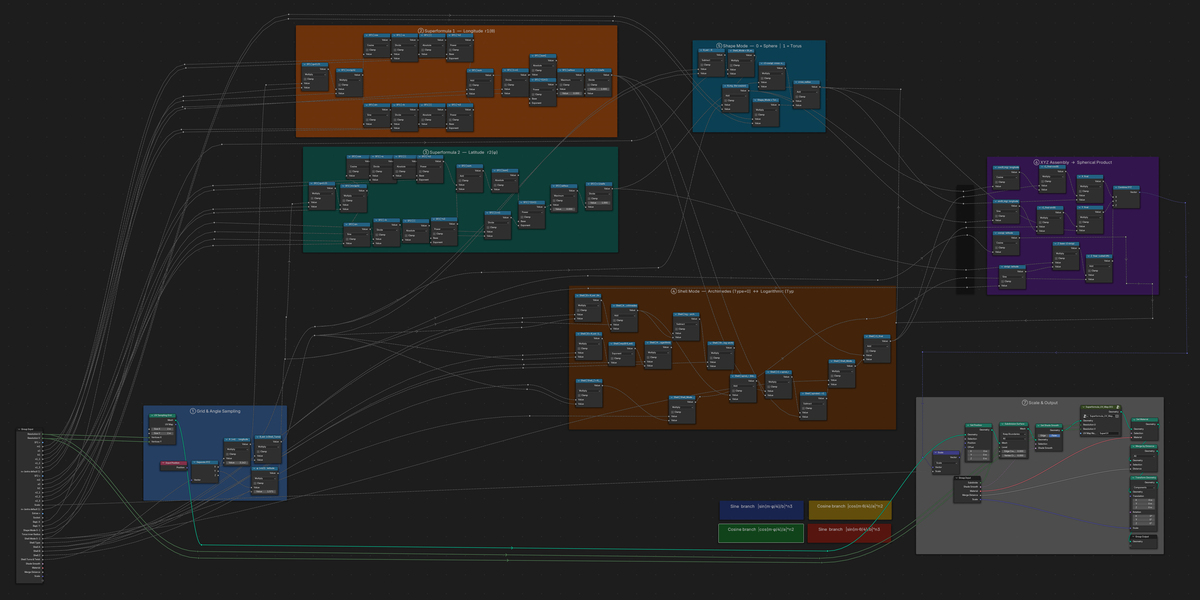Collapse the large Group Input node on left edge
This screenshot has width=1200, height=600.
point(19,429)
